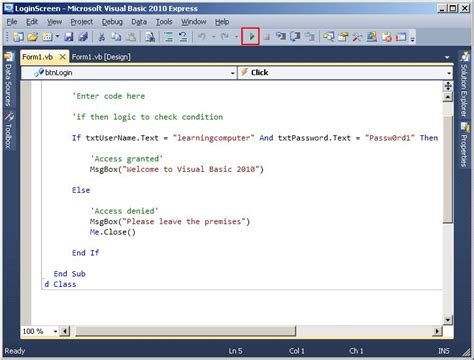Start debugging with the green play button
The image size is (474, 360).
pyautogui.click(x=251, y=36)
